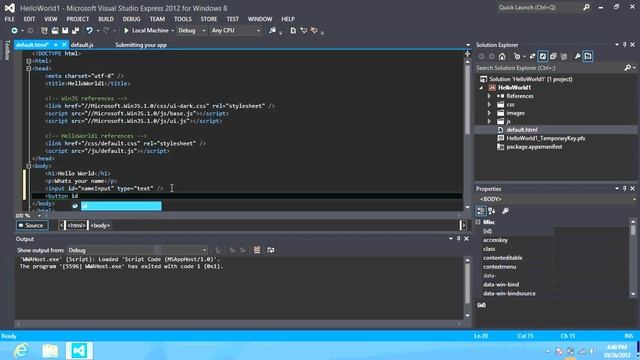This screenshot has width=640, height=360.
Task: Open the Local Machine target dropdown arrow
Action: point(172,31)
